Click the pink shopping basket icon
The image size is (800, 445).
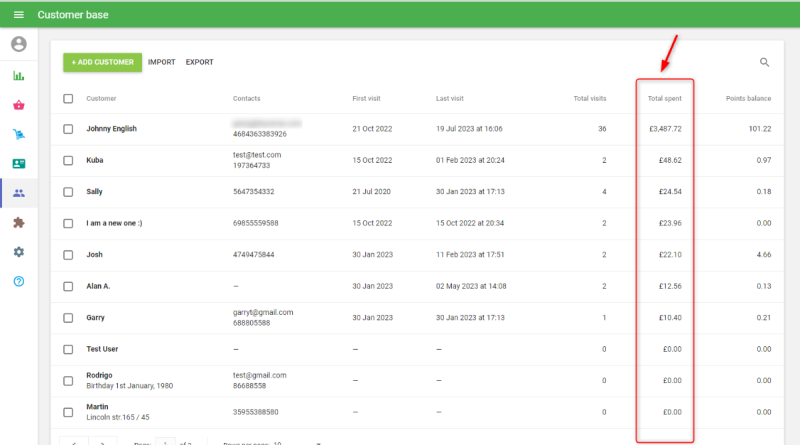coord(18,105)
